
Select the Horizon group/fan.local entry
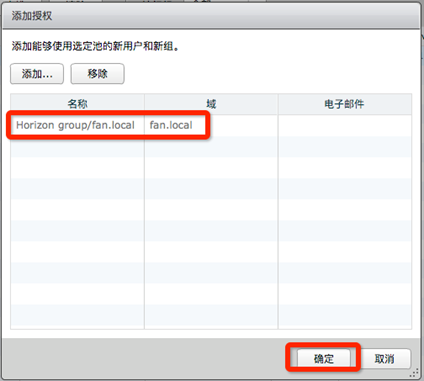[x=75, y=125]
